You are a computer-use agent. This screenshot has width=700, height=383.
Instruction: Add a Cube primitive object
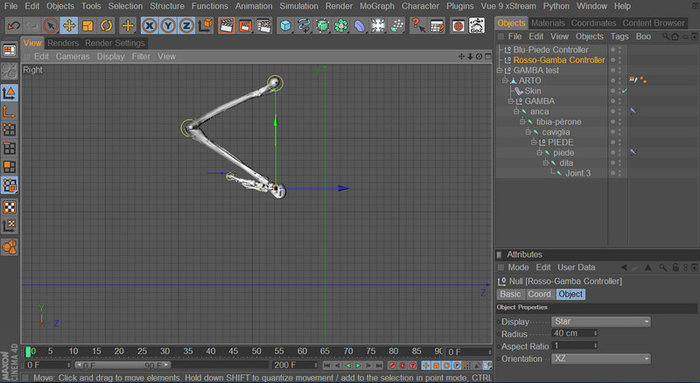(x=286, y=25)
